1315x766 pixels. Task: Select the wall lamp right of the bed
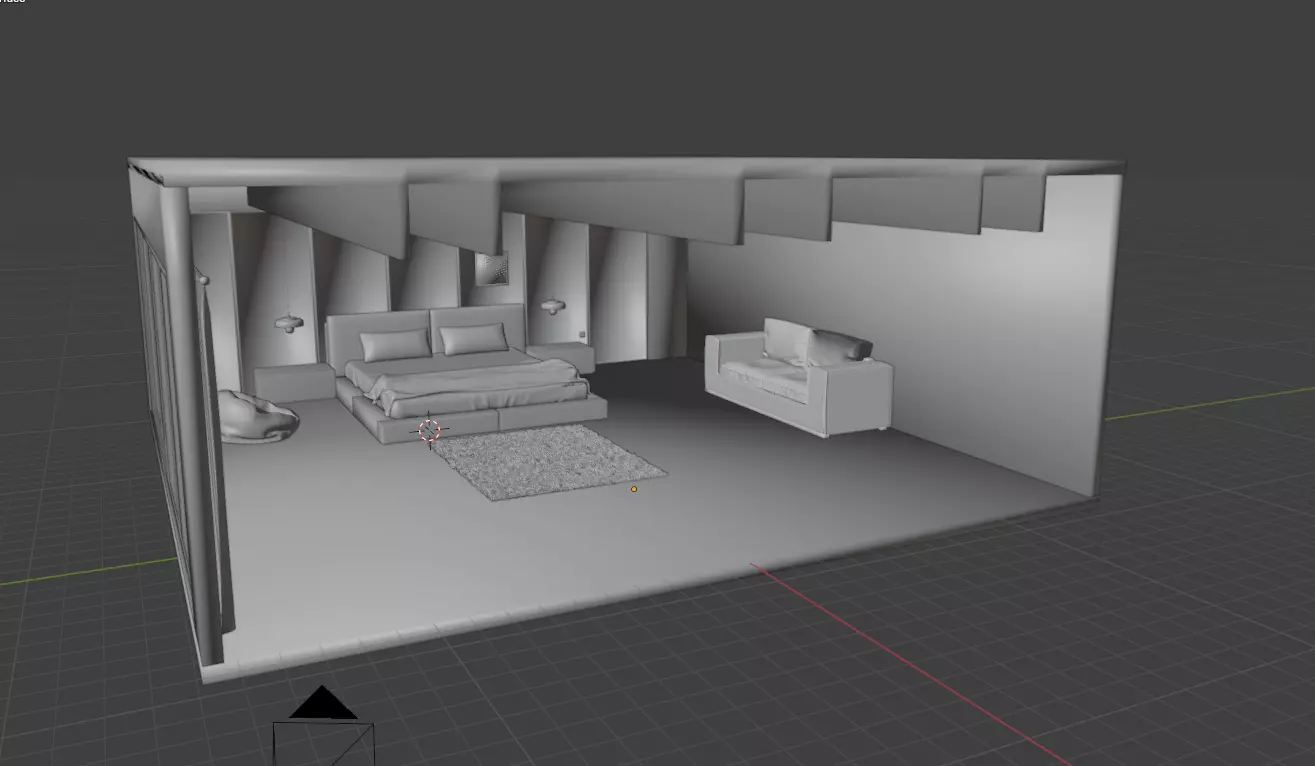(553, 305)
